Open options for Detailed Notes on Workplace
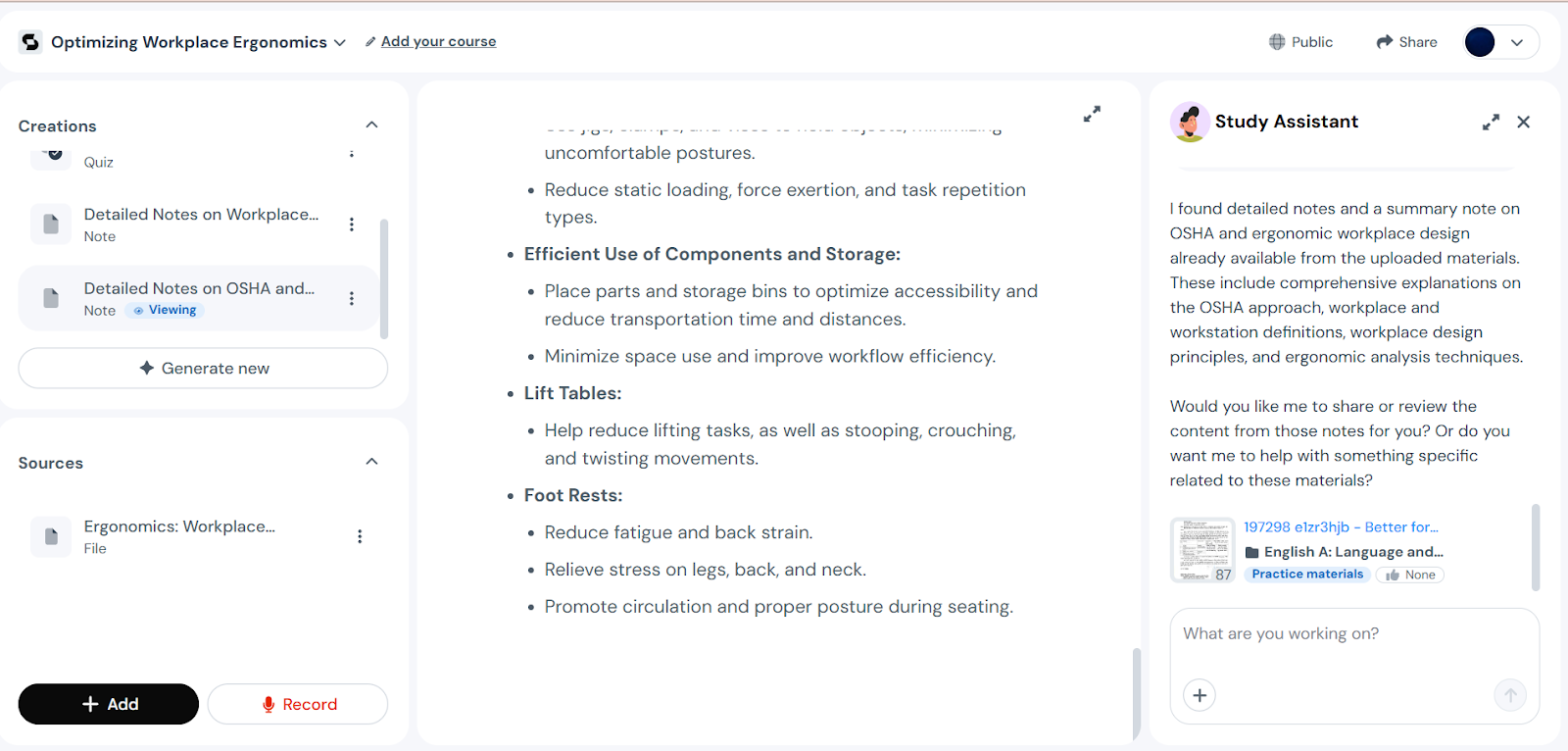1568x751 pixels. coord(352,225)
